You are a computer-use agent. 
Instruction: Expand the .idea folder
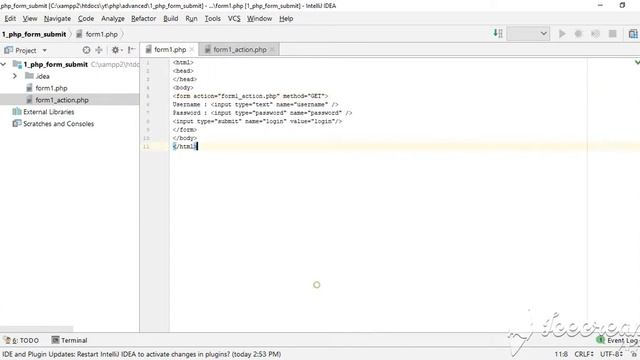pos(15,76)
